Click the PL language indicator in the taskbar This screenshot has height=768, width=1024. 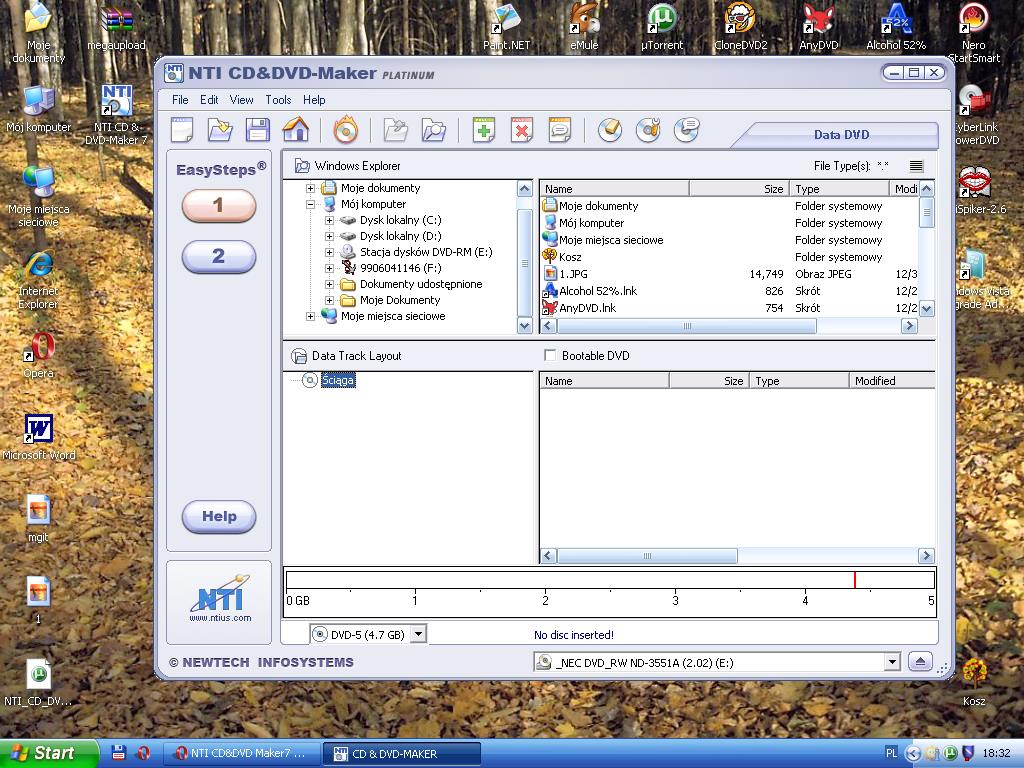tap(891, 753)
